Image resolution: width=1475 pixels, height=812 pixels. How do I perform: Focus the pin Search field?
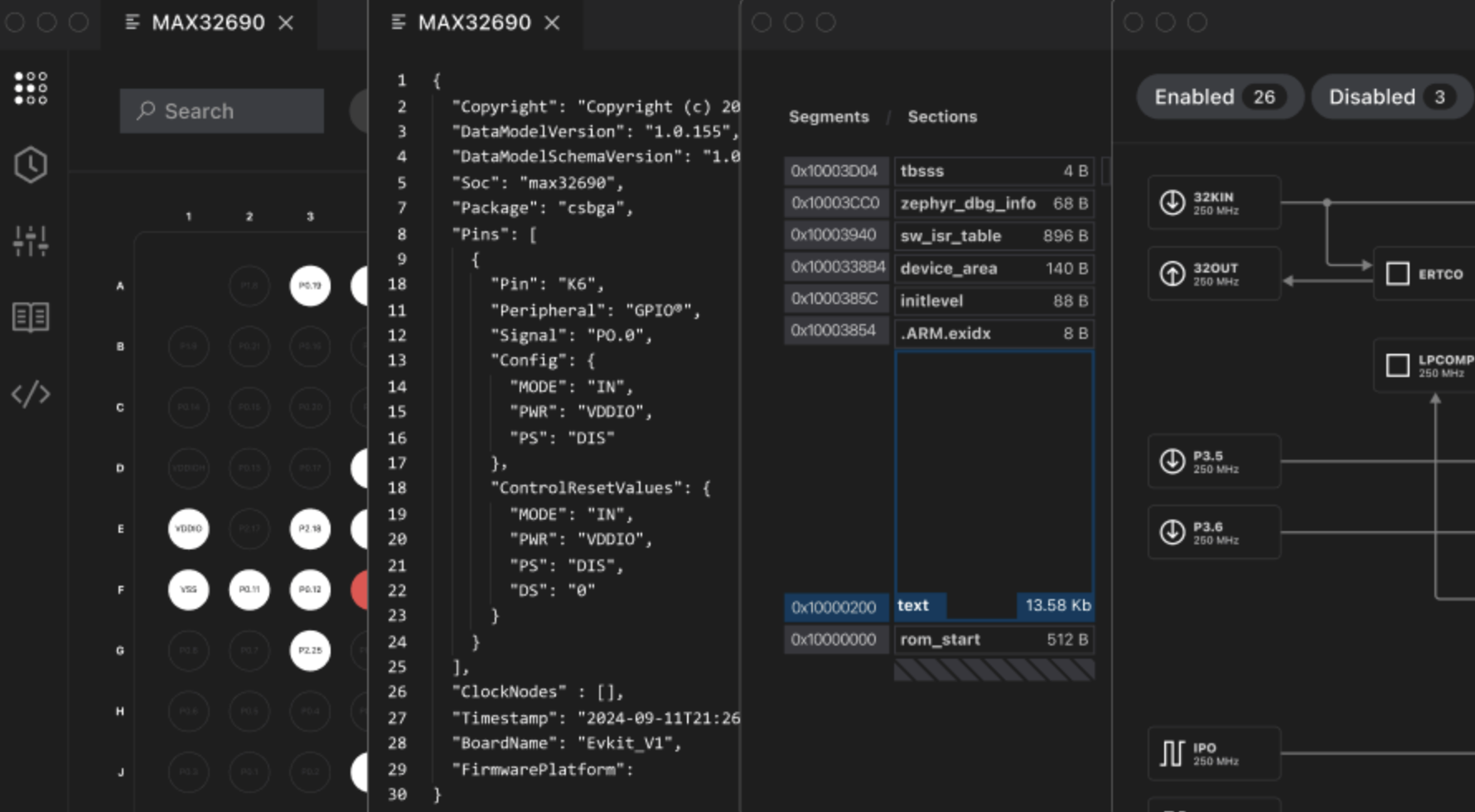(222, 111)
